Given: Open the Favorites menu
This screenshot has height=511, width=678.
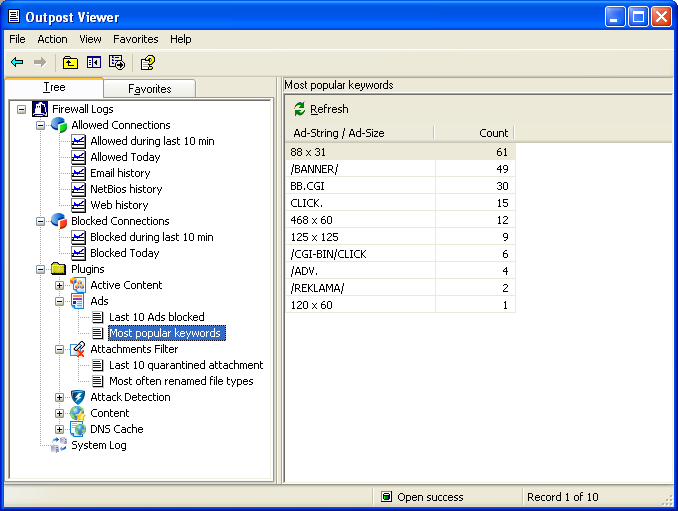Looking at the screenshot, I should click(x=135, y=39).
